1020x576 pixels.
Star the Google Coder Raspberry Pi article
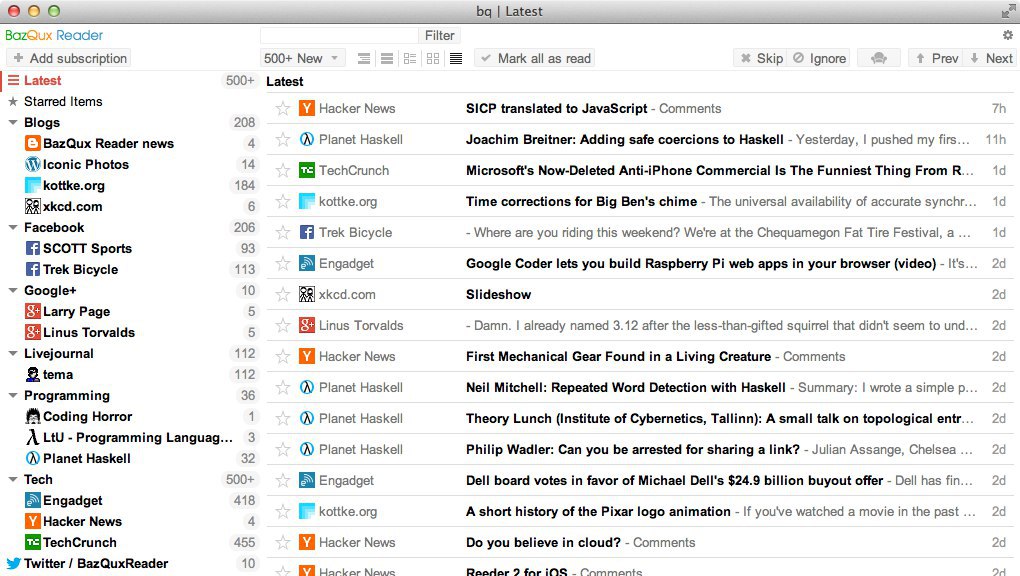pos(282,264)
